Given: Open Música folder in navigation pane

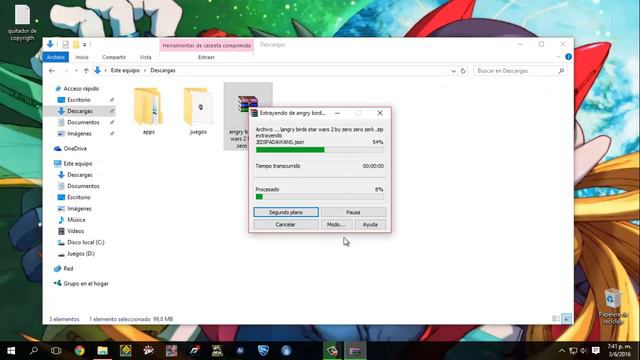Looking at the screenshot, I should coord(76,220).
